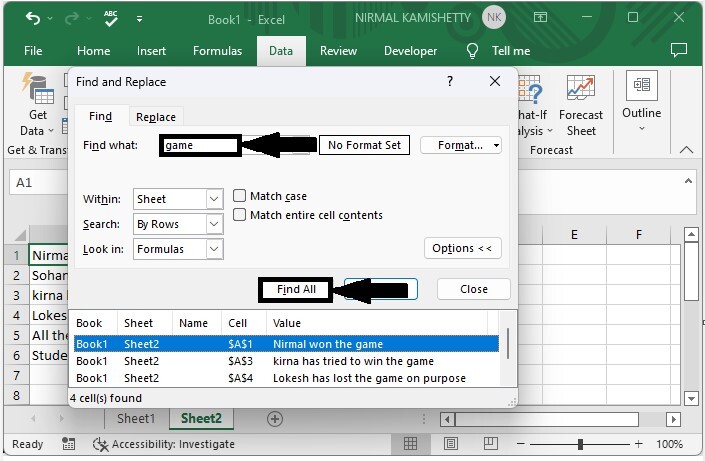Viewport: 705px width, 461px height.
Task: Switch to the Developer ribbon tab
Action: [x=410, y=51]
